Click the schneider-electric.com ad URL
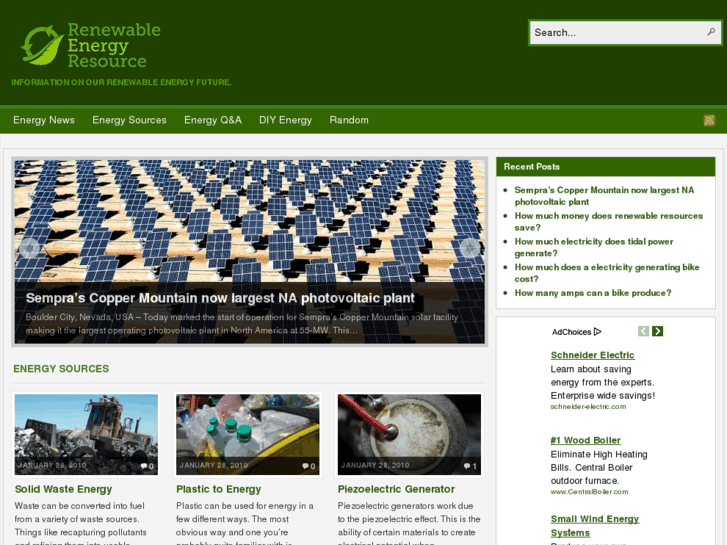 click(x=588, y=407)
